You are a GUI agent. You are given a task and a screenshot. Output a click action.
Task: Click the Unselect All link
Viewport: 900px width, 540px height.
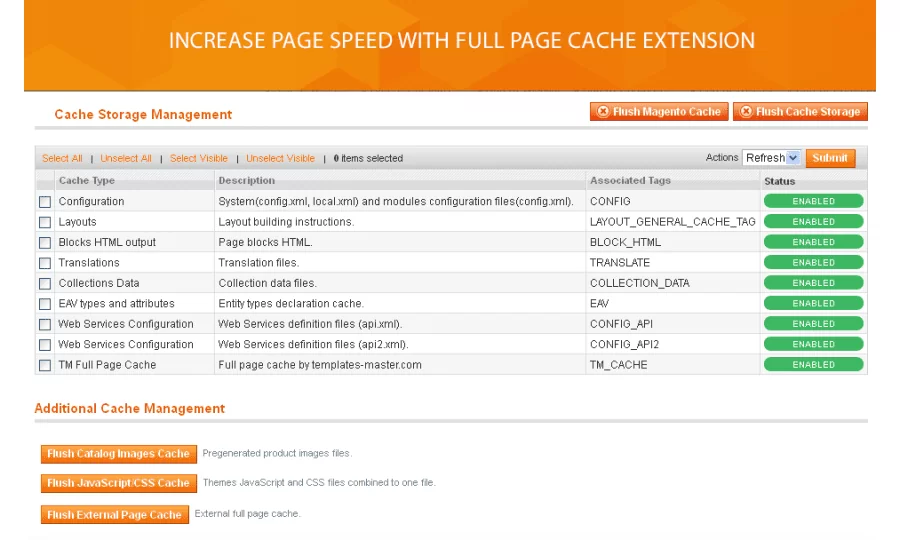point(126,158)
